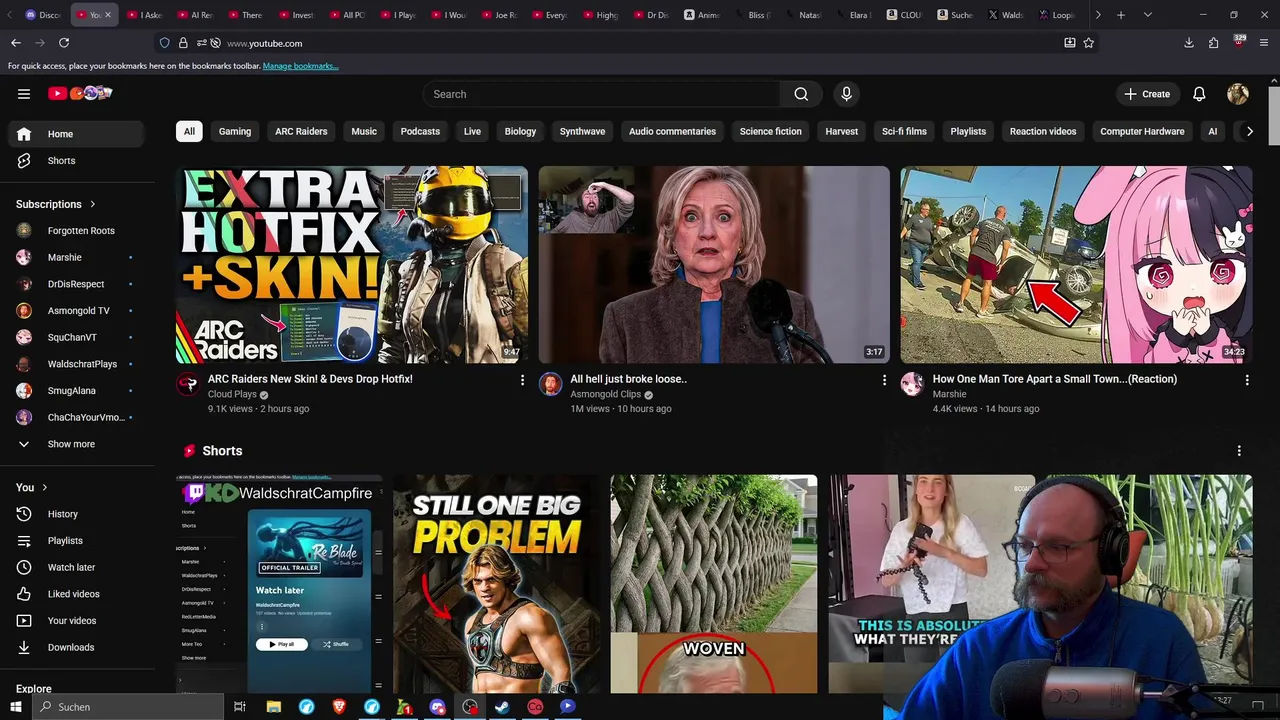The image size is (1280, 720).
Task: Open the notifications bell
Action: click(x=1199, y=94)
